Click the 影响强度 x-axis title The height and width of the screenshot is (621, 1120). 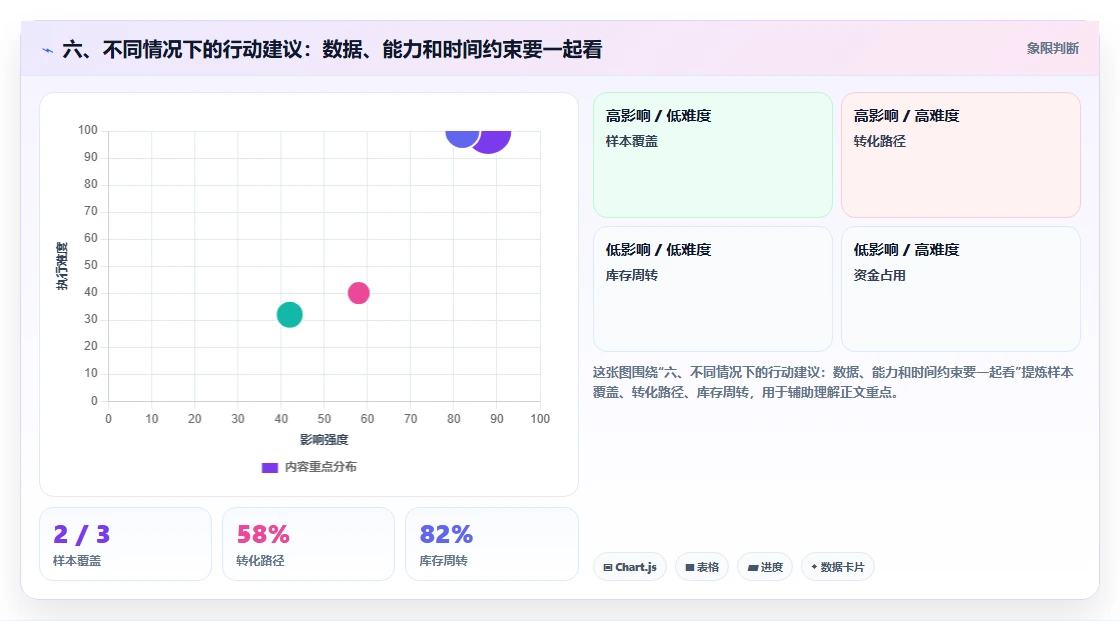324,439
